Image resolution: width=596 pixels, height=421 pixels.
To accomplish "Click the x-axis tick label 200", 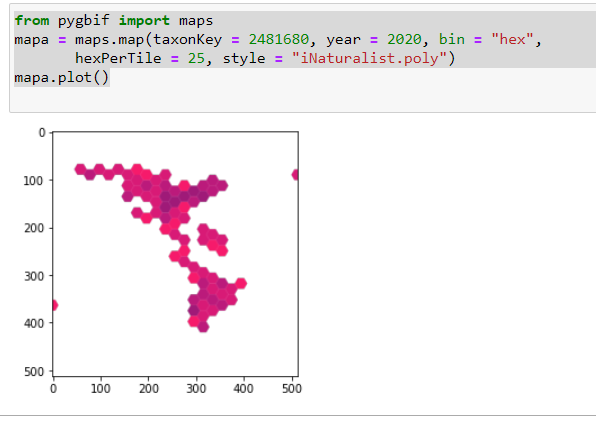I will (x=148, y=389).
